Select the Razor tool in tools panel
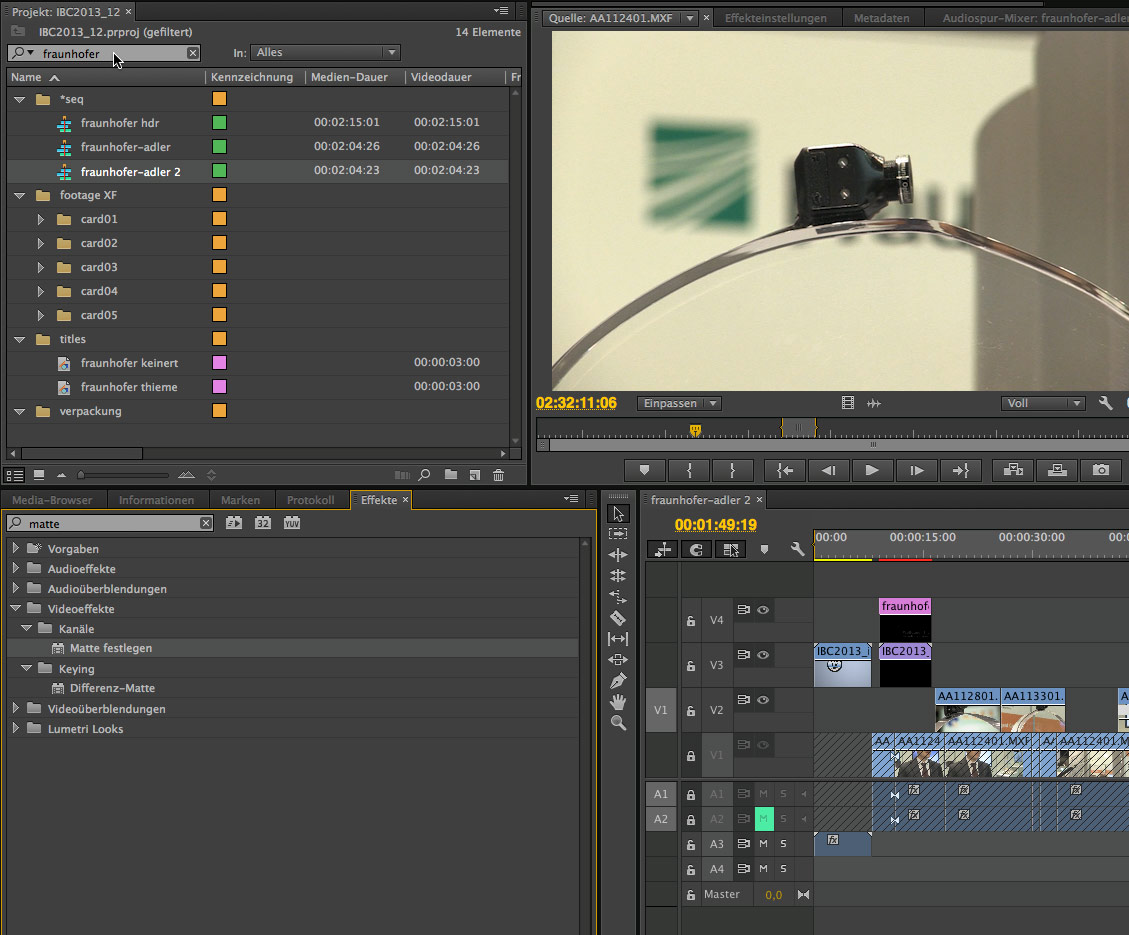 tap(617, 618)
